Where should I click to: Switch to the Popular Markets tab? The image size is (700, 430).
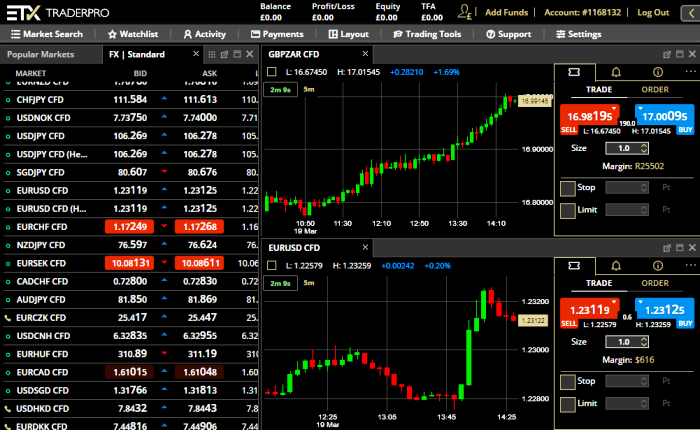[41, 54]
